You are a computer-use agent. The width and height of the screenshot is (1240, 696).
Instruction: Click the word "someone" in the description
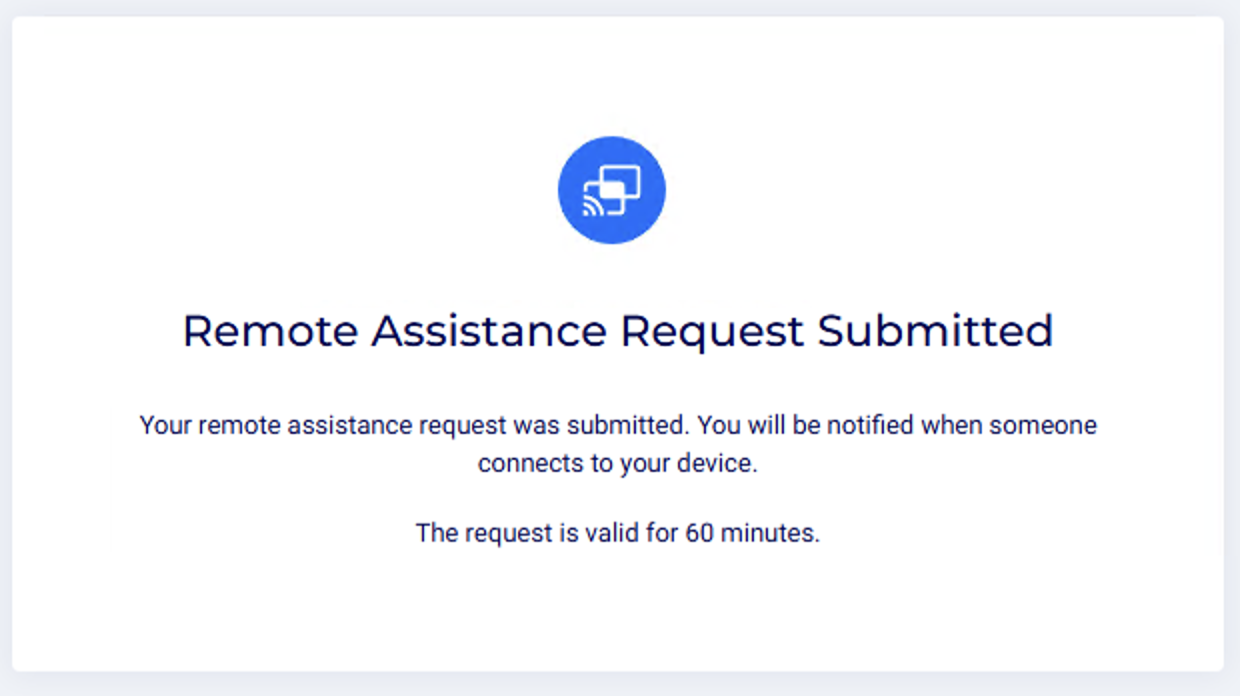click(1043, 425)
